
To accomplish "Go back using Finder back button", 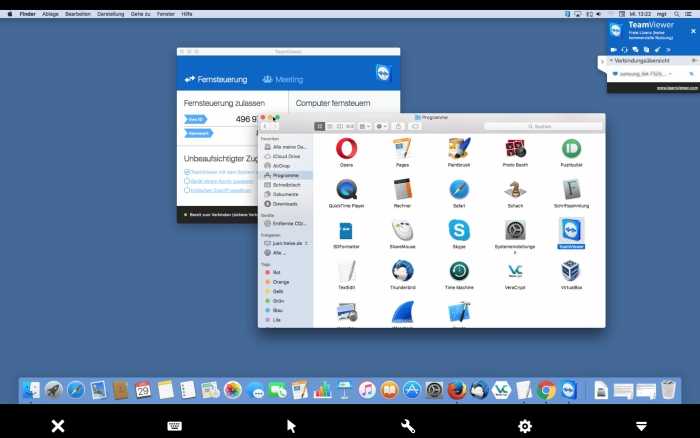I will (x=265, y=126).
